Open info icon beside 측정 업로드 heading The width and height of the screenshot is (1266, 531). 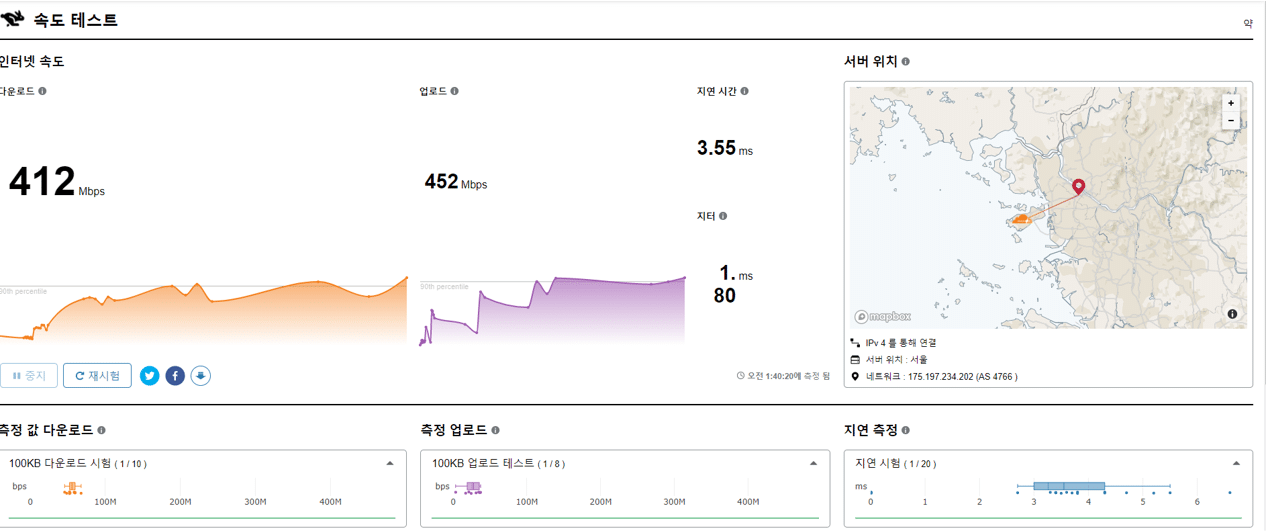tap(495, 430)
